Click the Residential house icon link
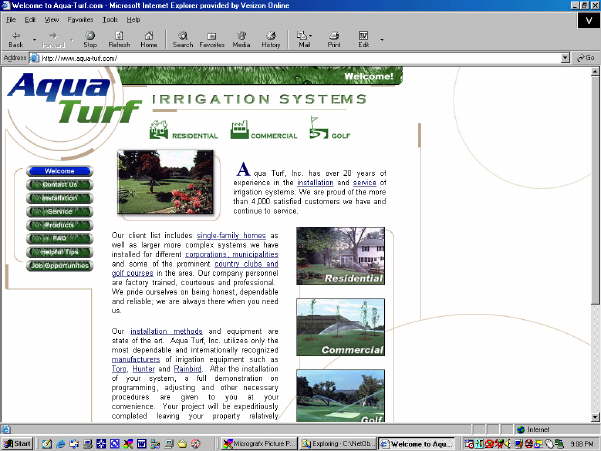Viewport: 601px width, 451px height. pyautogui.click(x=184, y=130)
